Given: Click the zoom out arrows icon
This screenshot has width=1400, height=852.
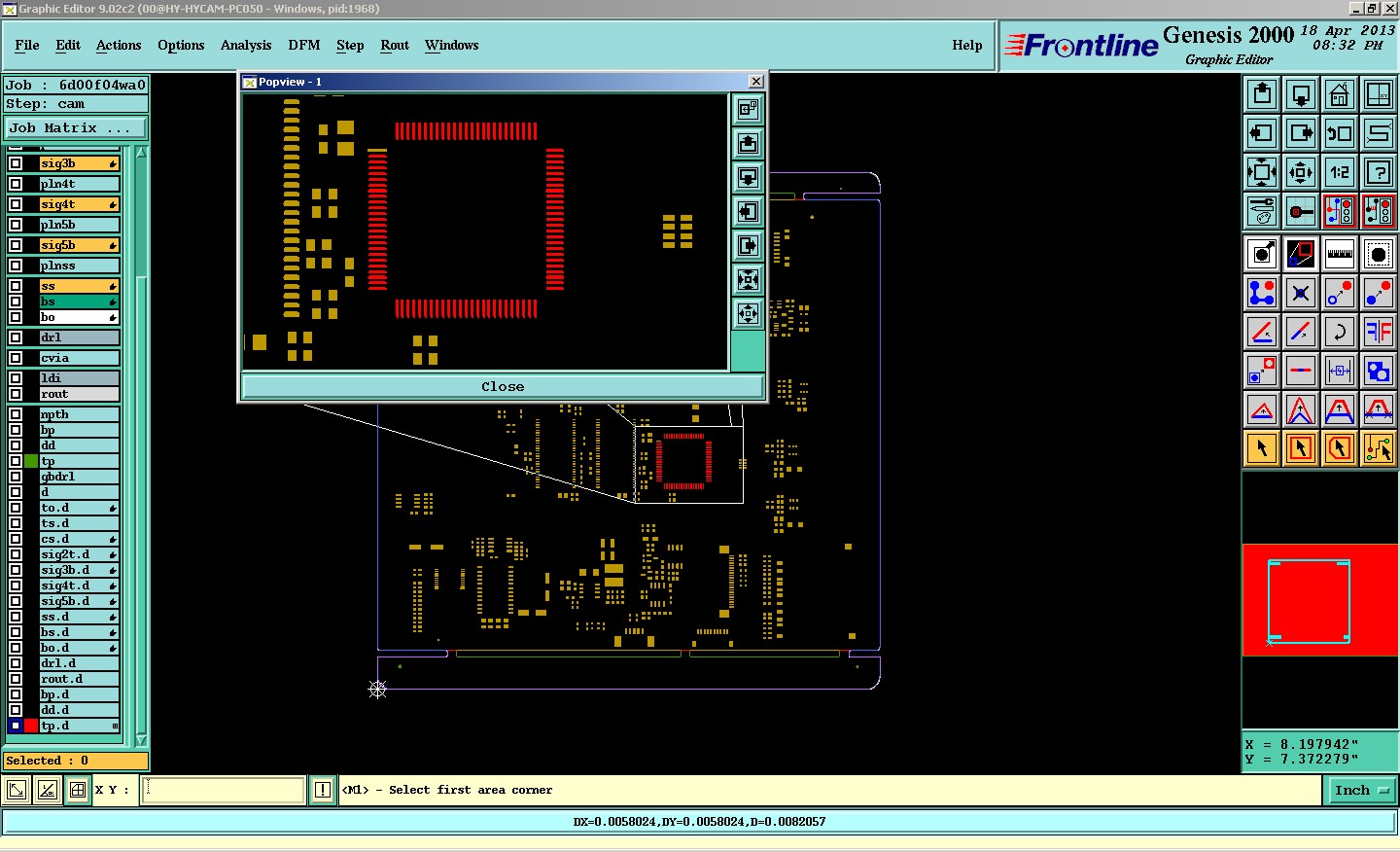Looking at the screenshot, I should click(x=1301, y=172).
